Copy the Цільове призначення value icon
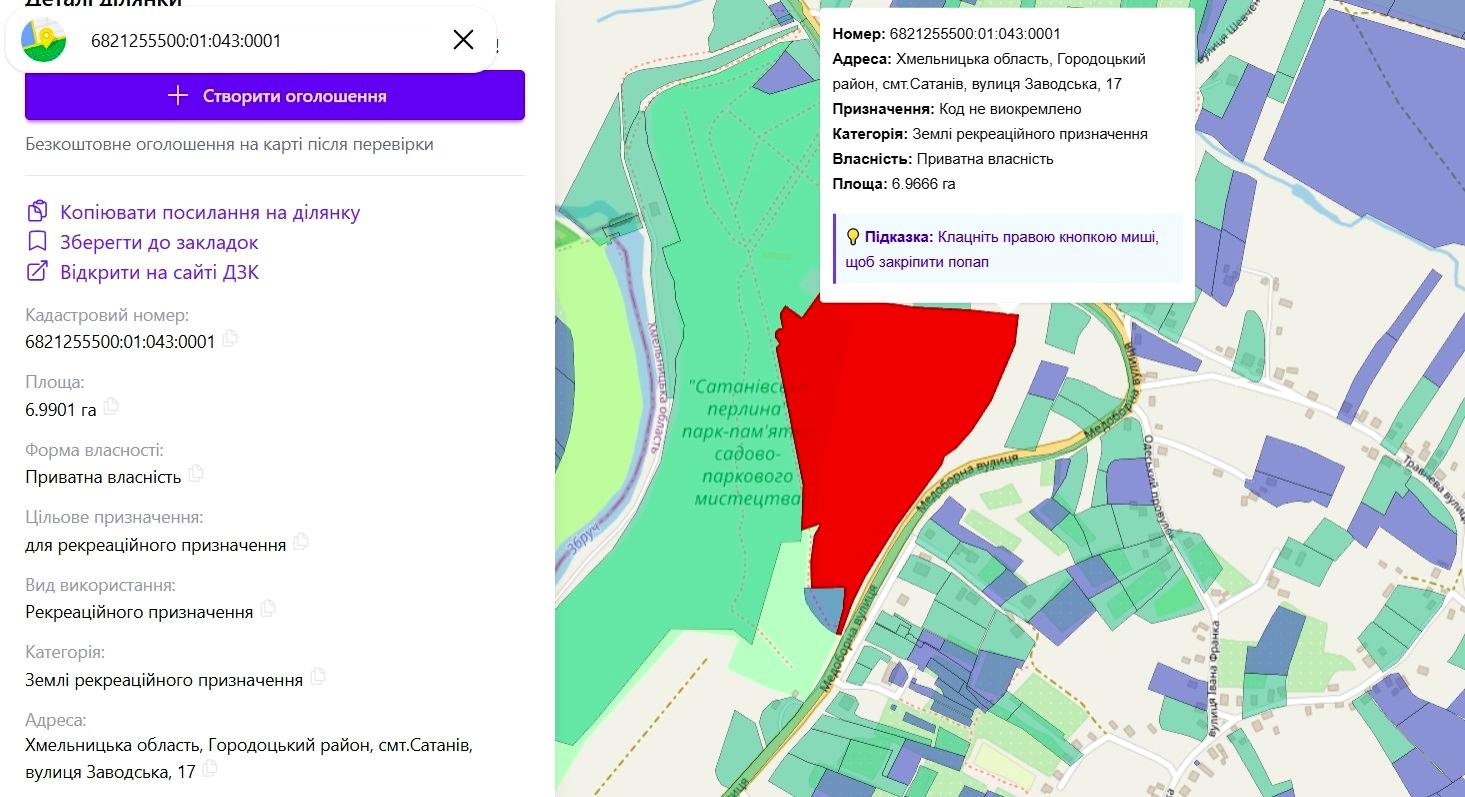Viewport: 1465px width, 797px height. click(x=301, y=542)
